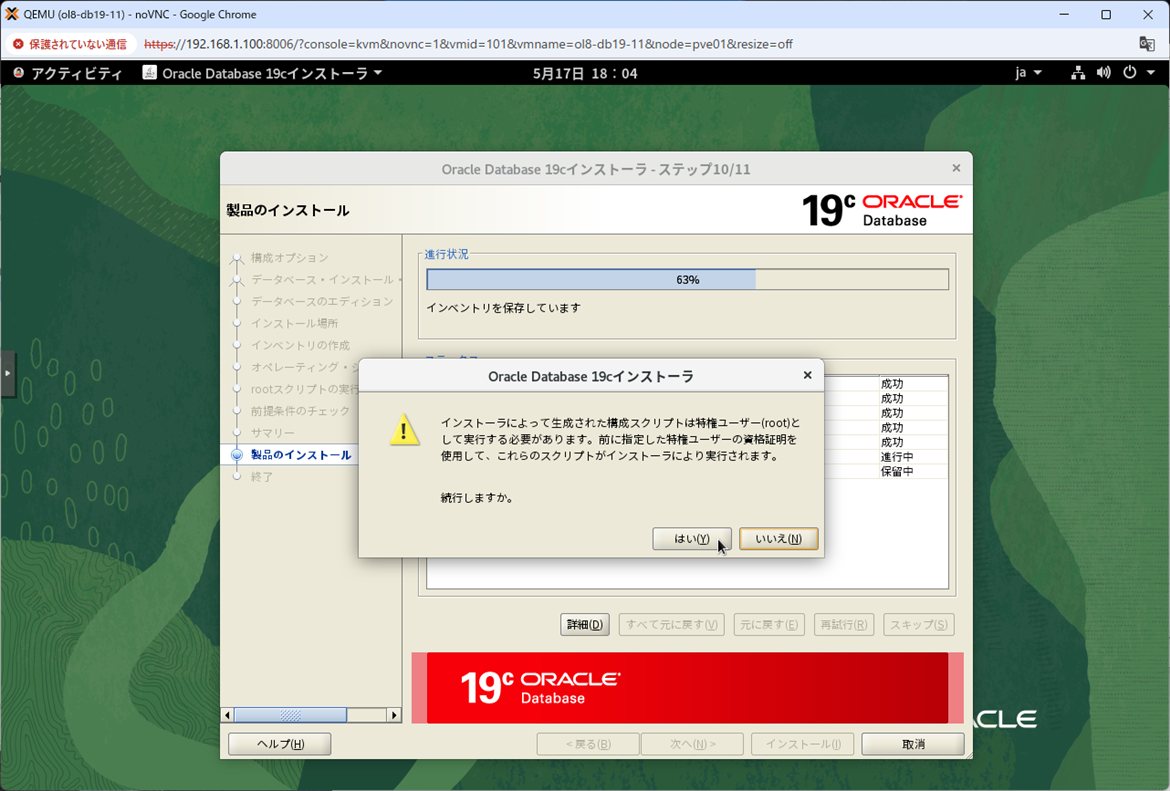Select データベースのエディション step
The height and width of the screenshot is (791, 1170).
pos(322,301)
